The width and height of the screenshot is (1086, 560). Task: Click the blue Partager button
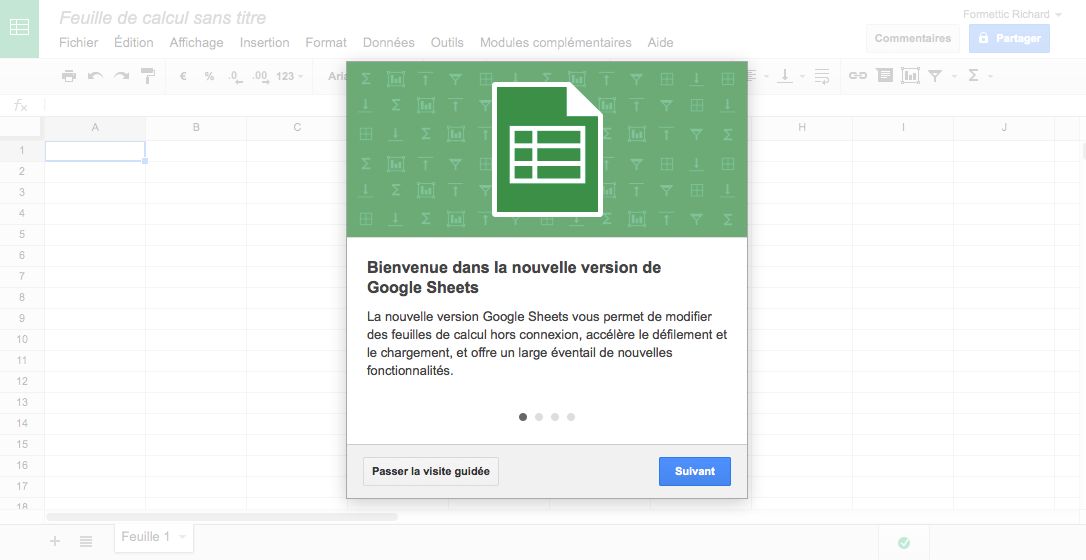tap(1009, 38)
